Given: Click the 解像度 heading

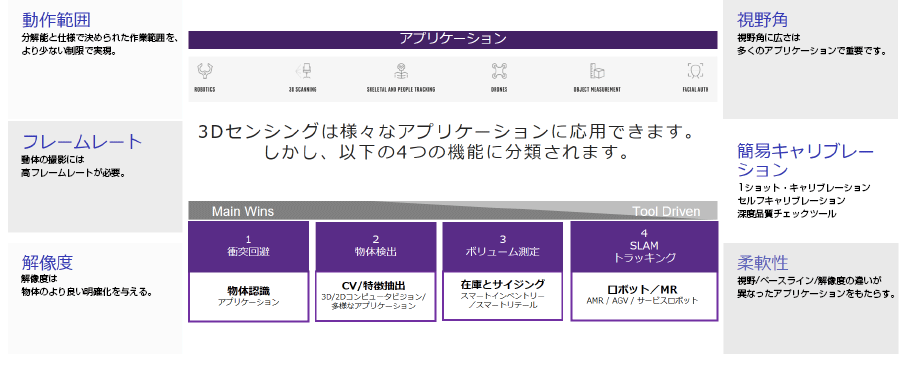Looking at the screenshot, I should pos(47,263).
